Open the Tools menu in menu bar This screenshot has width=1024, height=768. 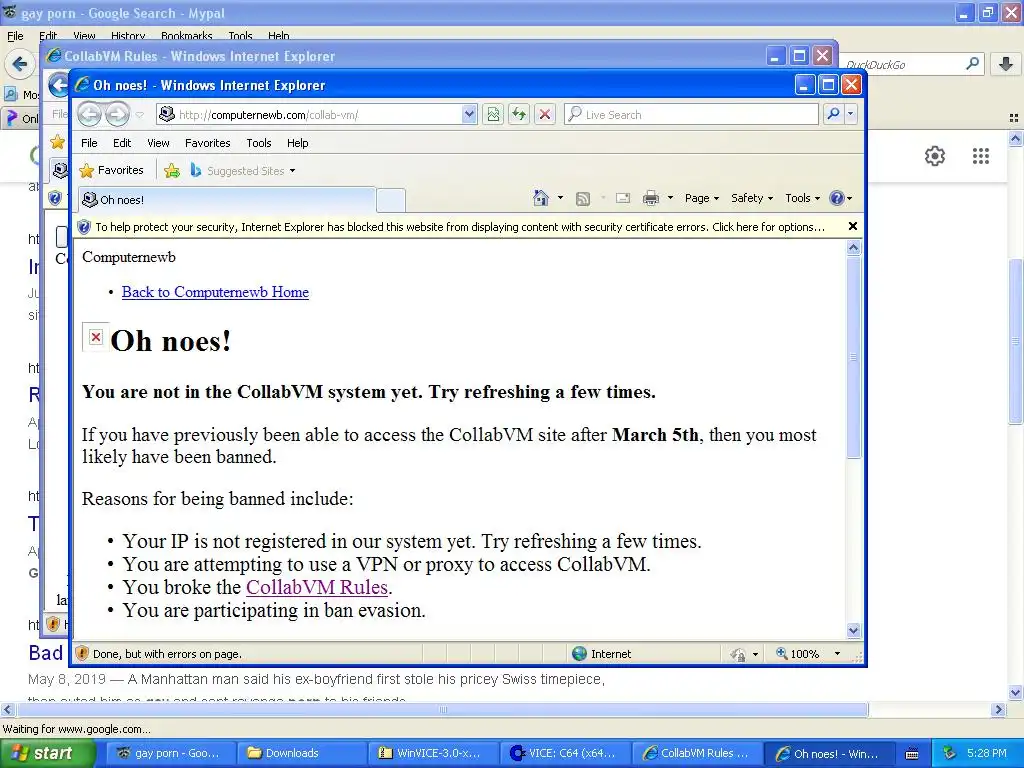pos(259,143)
